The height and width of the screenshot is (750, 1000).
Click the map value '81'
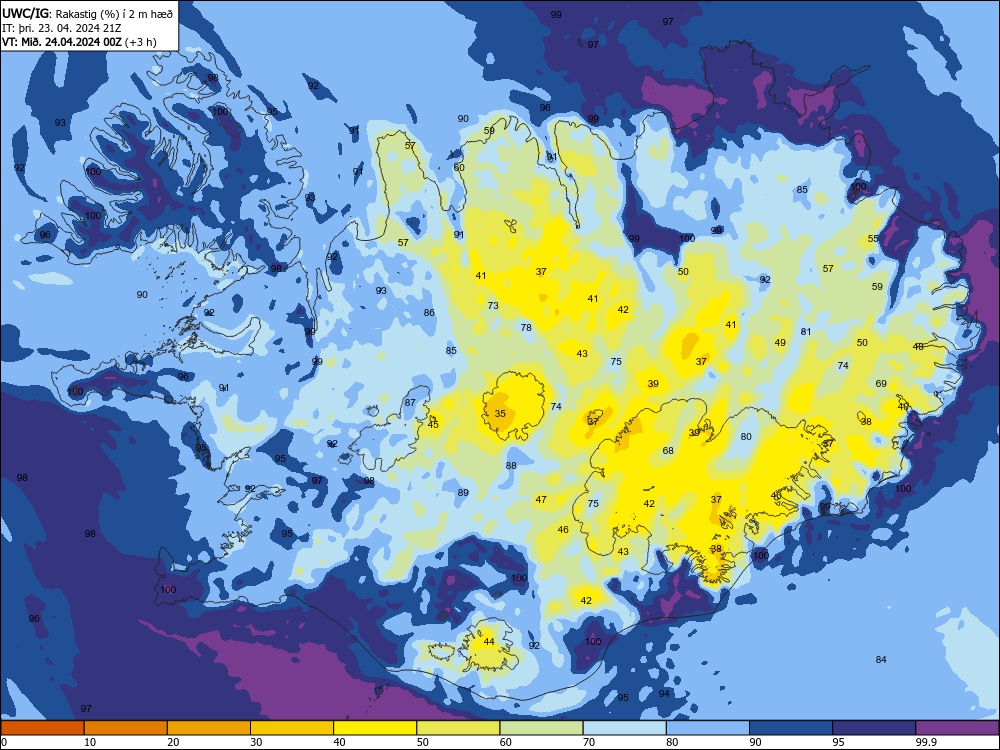point(805,332)
